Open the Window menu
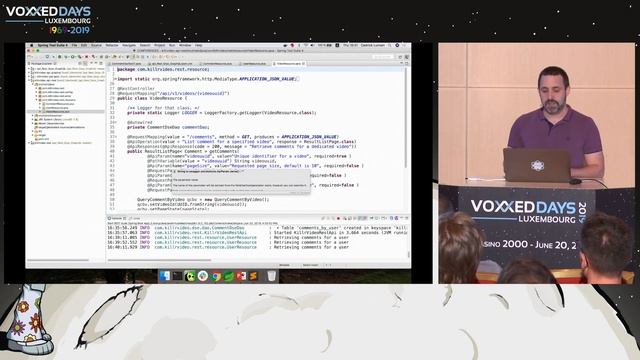The height and width of the screenshot is (360, 640). click(x=185, y=45)
